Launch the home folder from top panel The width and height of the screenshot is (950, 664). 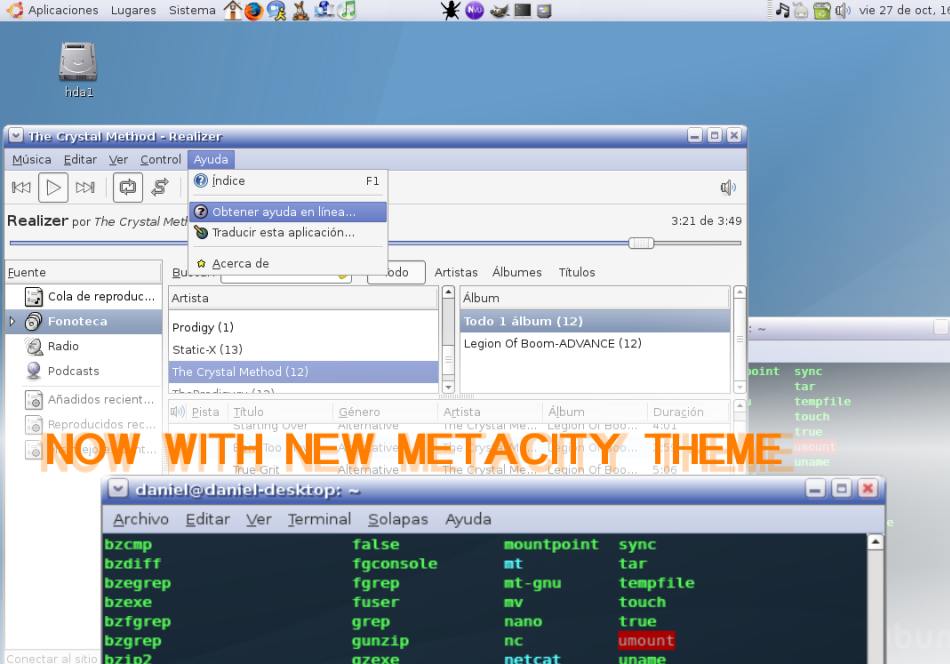[232, 10]
